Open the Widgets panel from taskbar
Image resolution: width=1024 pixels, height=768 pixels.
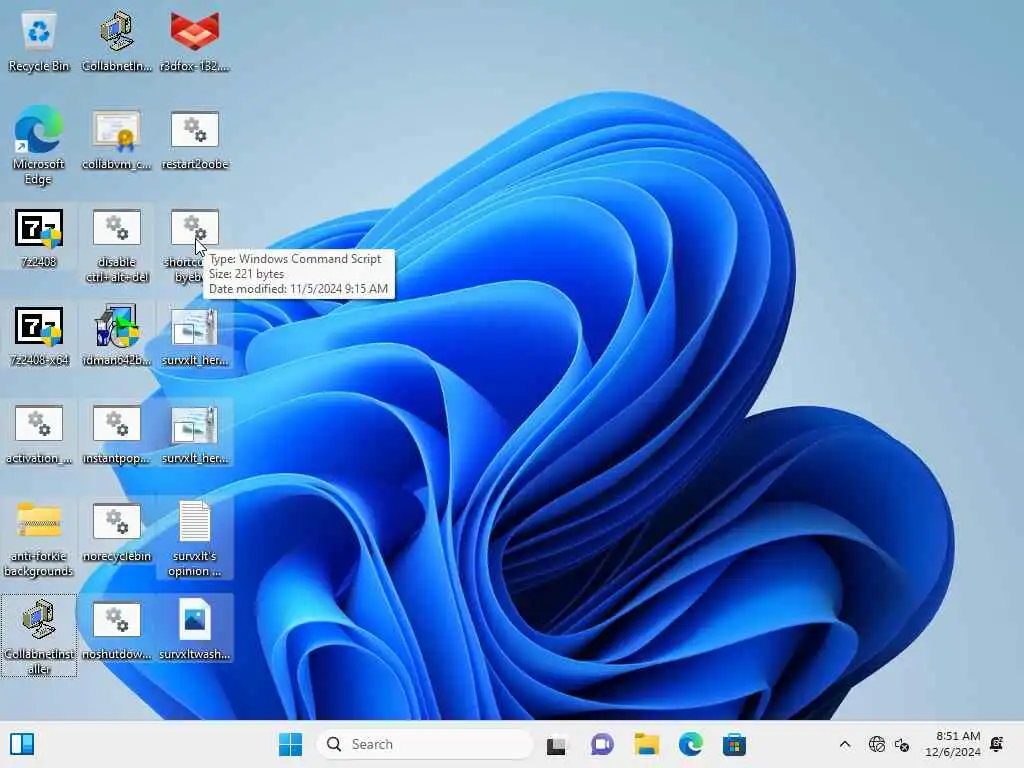(22, 744)
